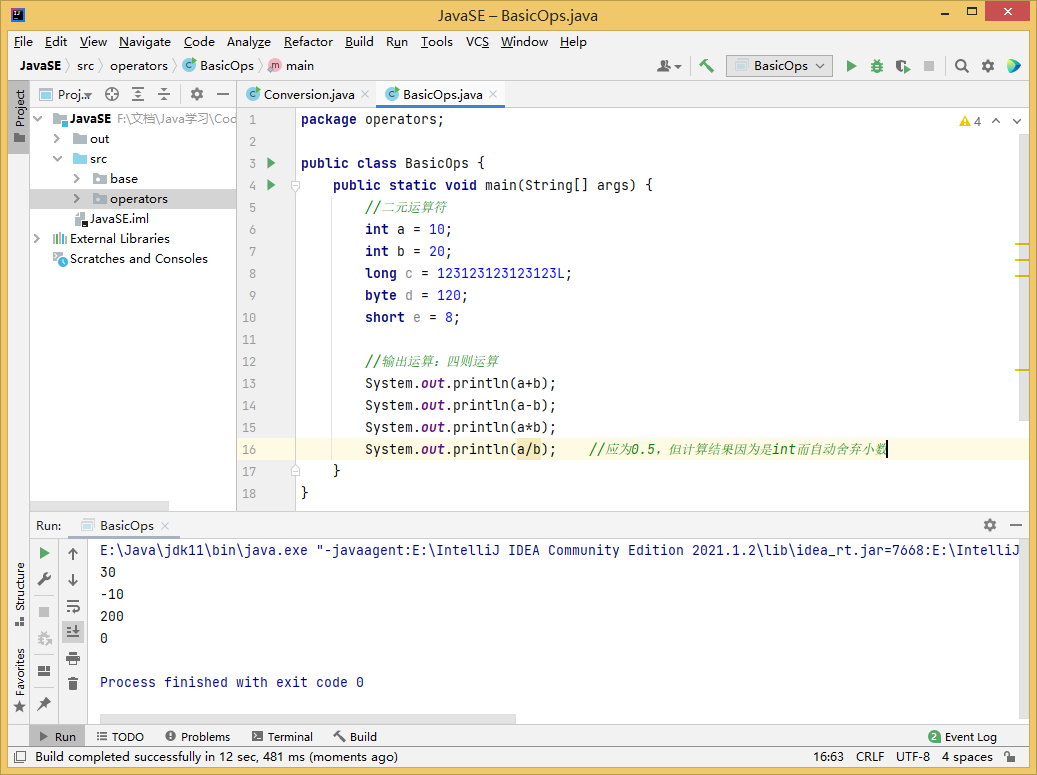Switch to the Conversion.java editor tab
The height and width of the screenshot is (775, 1037).
click(308, 94)
